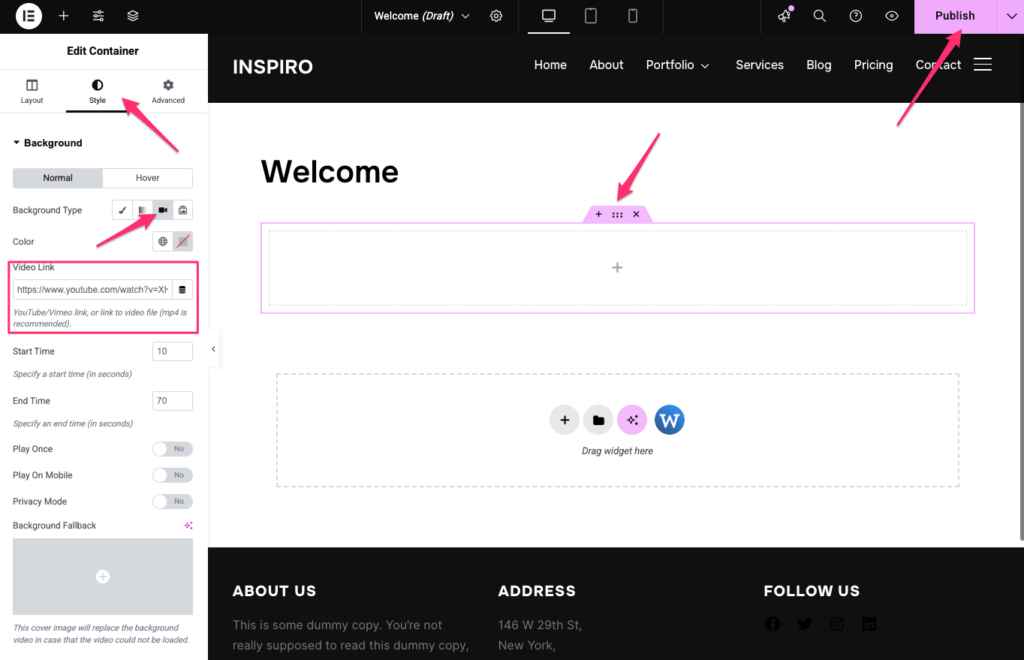
Task: Open the Welcome (Draft) document dropdown
Action: click(x=421, y=16)
